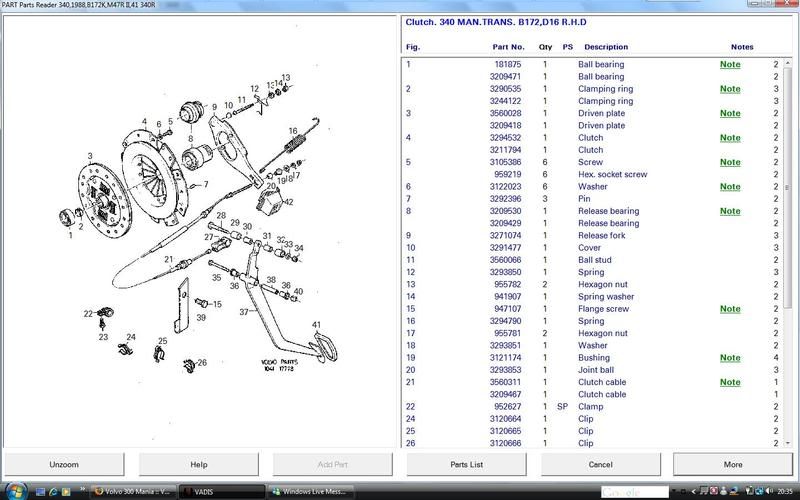
Task: Select the Pin part 3292396
Action: coord(592,199)
